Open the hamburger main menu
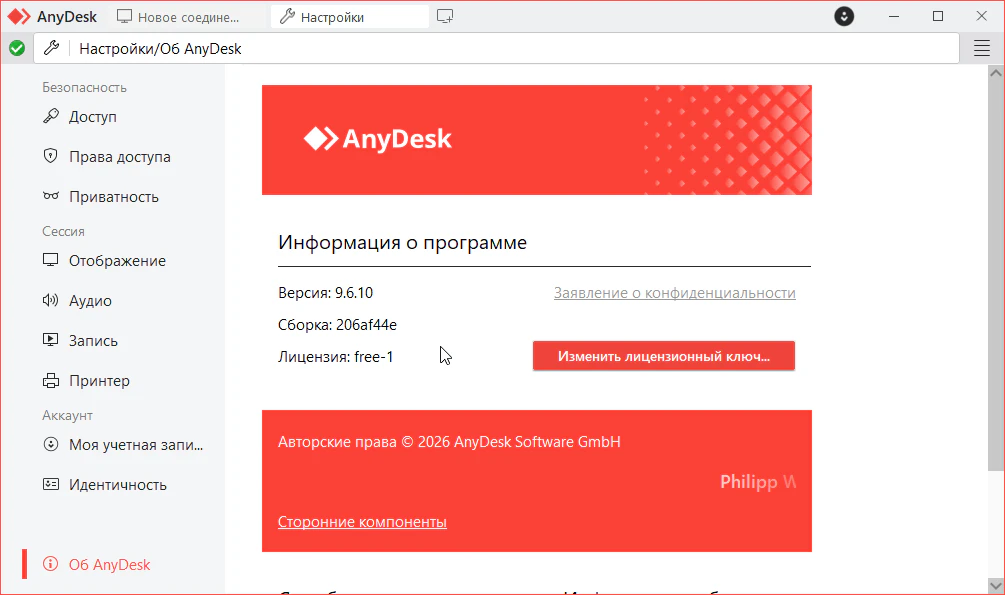Viewport: 1005px width, 595px height. (x=981, y=48)
